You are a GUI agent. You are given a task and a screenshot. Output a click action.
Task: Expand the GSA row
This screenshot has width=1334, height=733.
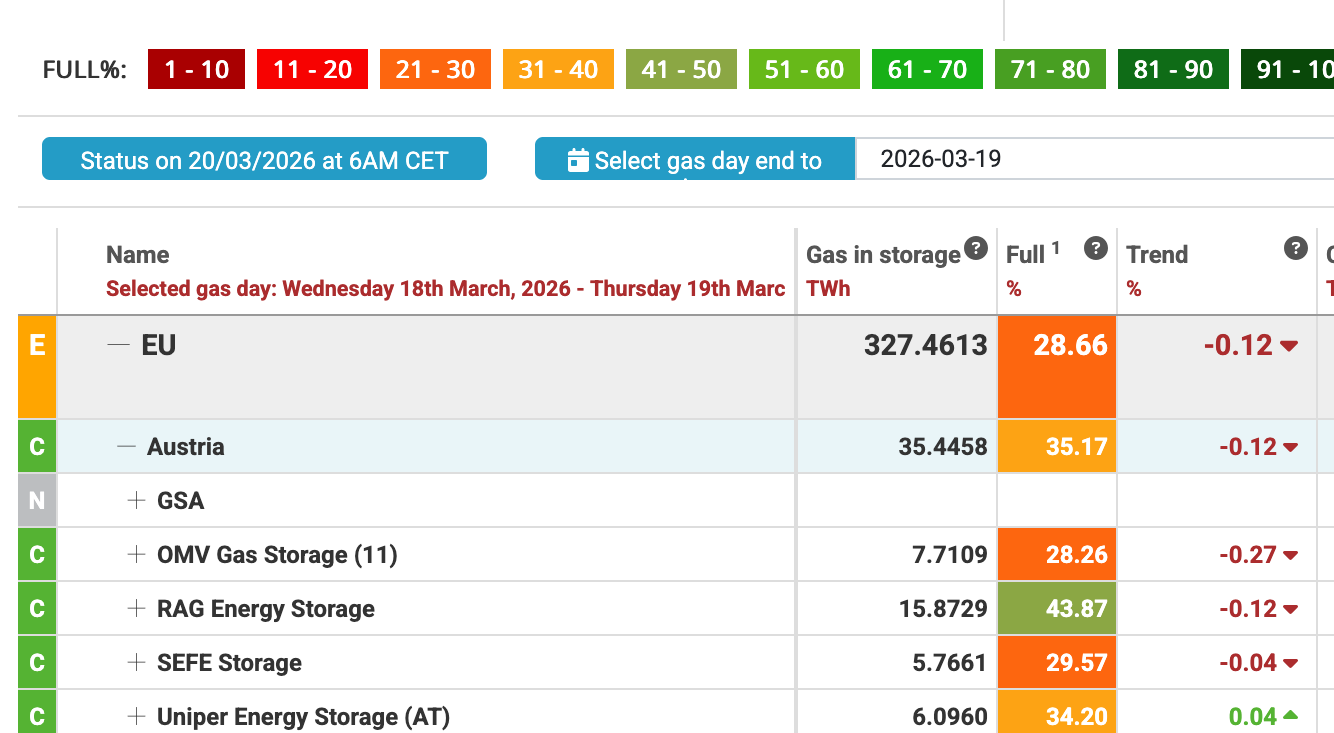[x=137, y=501]
